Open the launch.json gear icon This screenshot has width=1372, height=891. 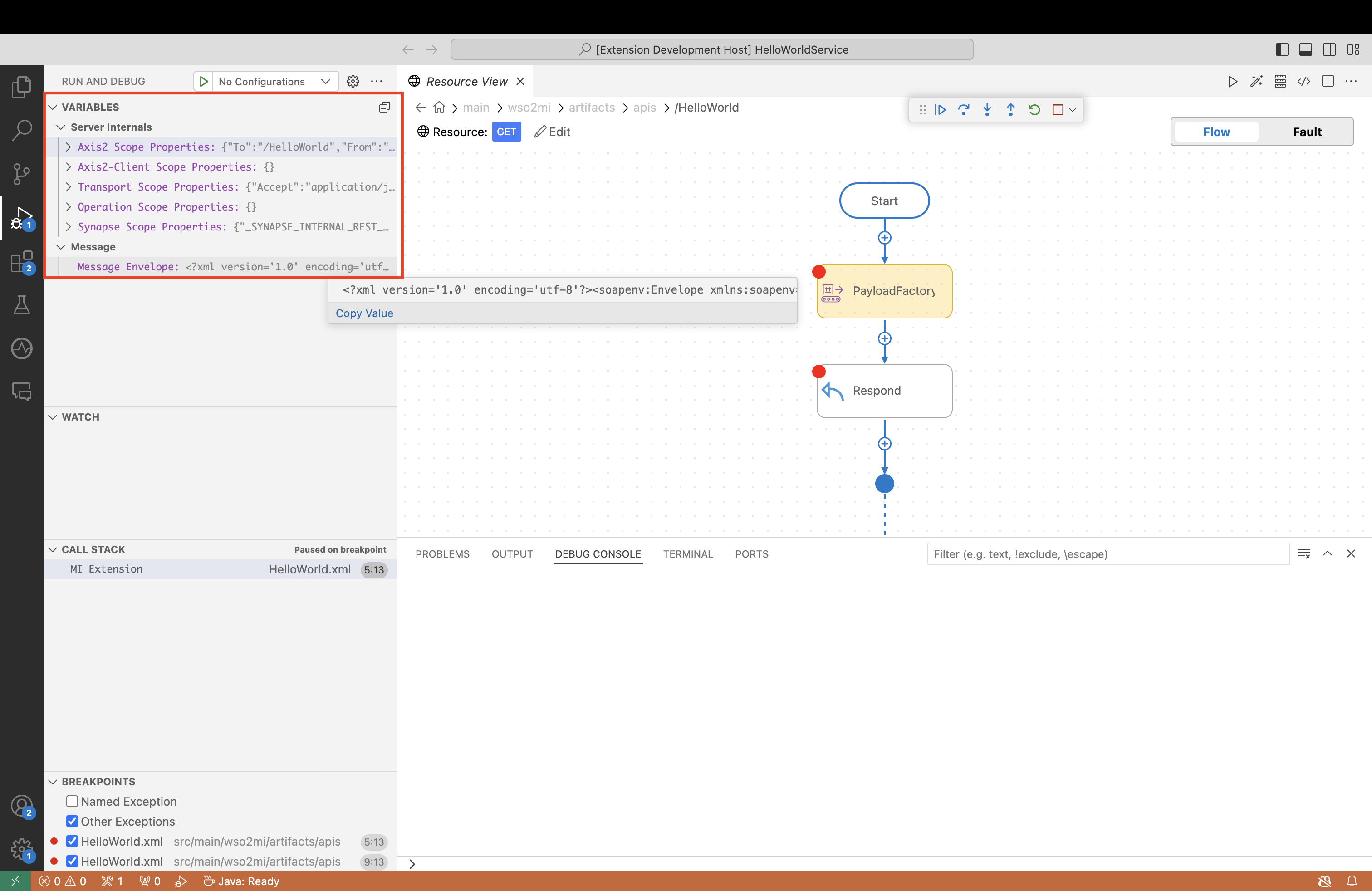coord(353,81)
